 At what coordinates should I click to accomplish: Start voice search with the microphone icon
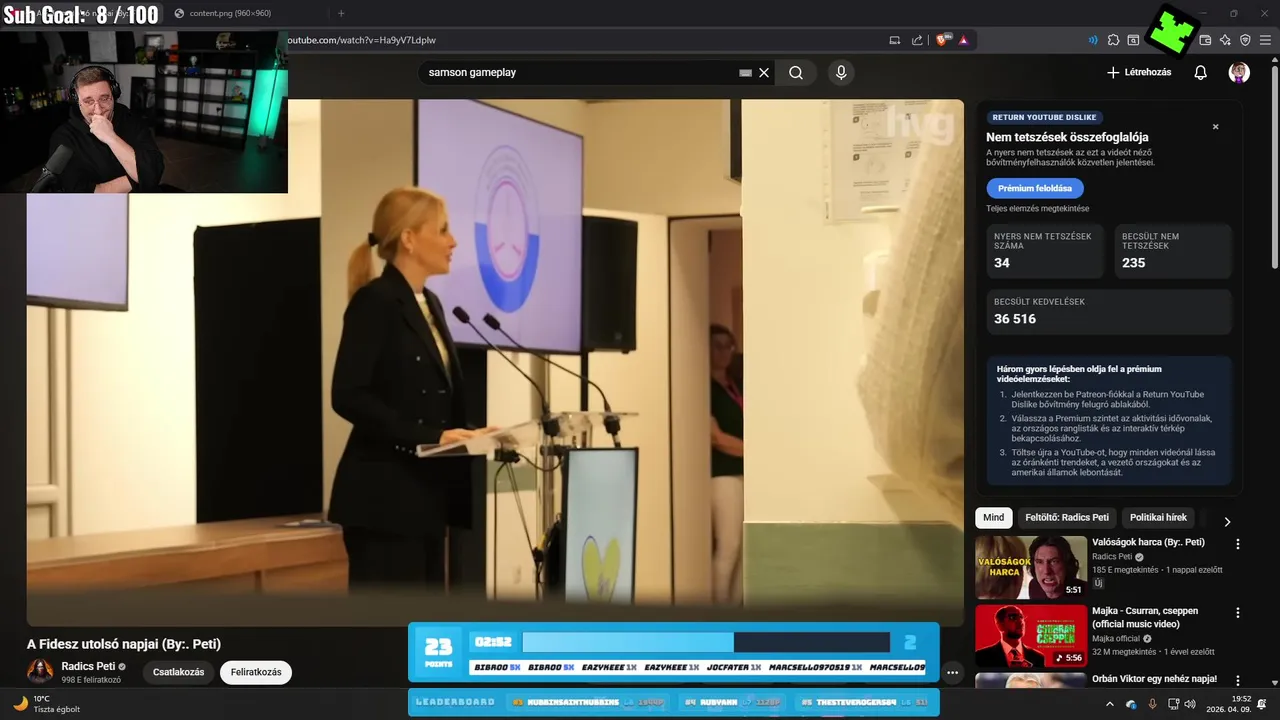point(841,73)
